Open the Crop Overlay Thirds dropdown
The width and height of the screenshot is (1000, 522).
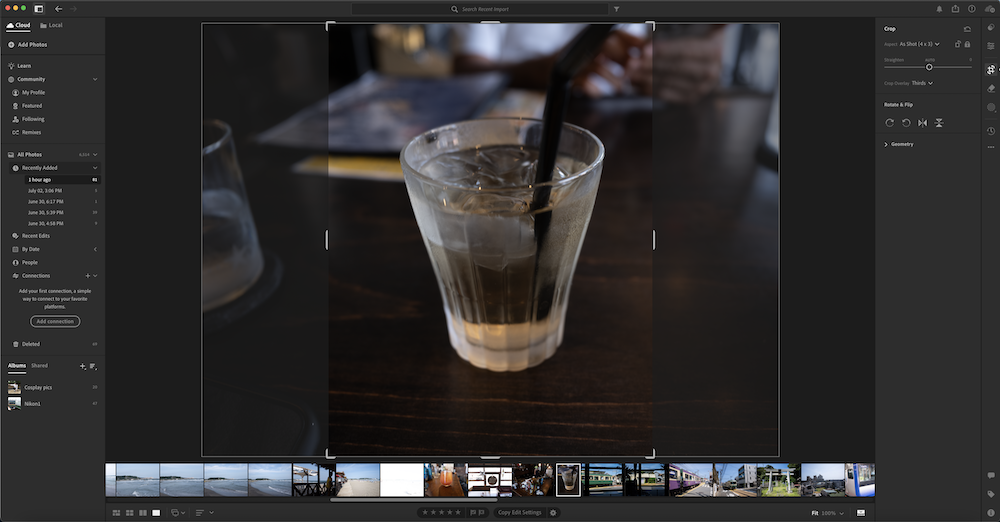tap(922, 83)
